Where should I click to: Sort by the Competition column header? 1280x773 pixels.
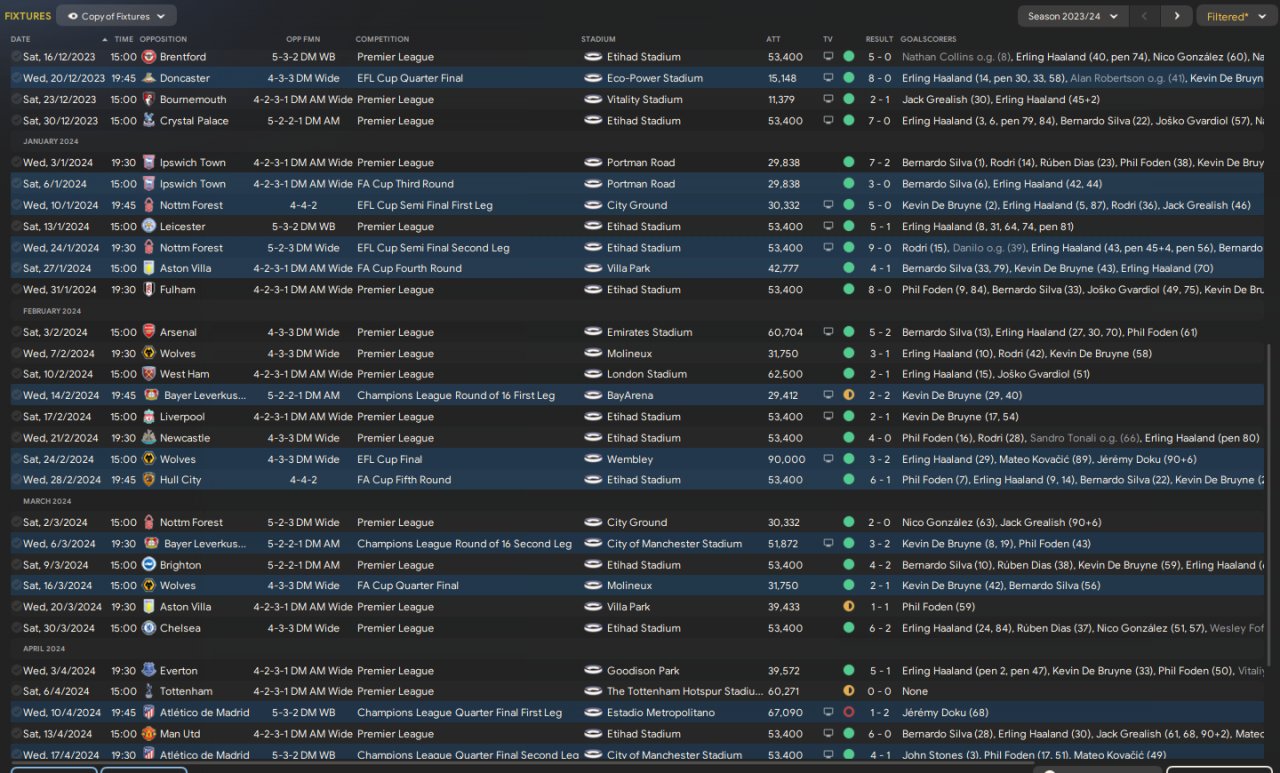(x=382, y=39)
